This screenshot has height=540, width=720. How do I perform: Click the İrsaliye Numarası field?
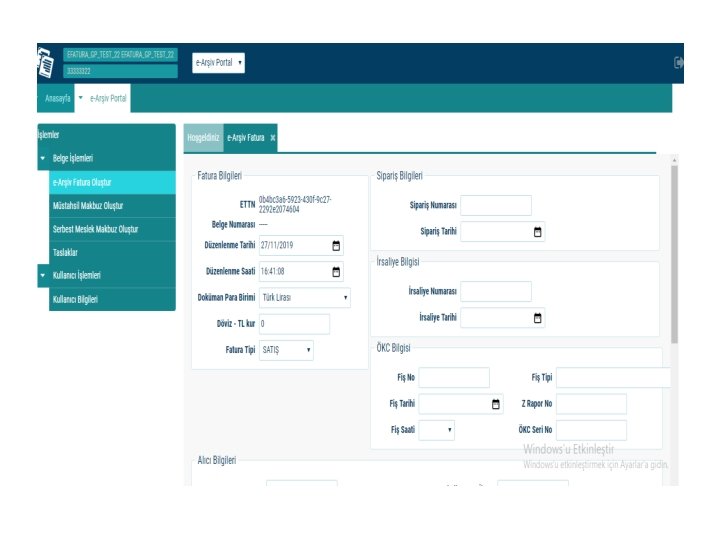(x=496, y=291)
